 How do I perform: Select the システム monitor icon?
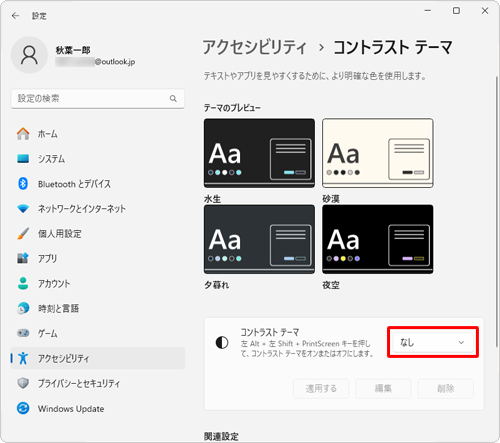23,159
